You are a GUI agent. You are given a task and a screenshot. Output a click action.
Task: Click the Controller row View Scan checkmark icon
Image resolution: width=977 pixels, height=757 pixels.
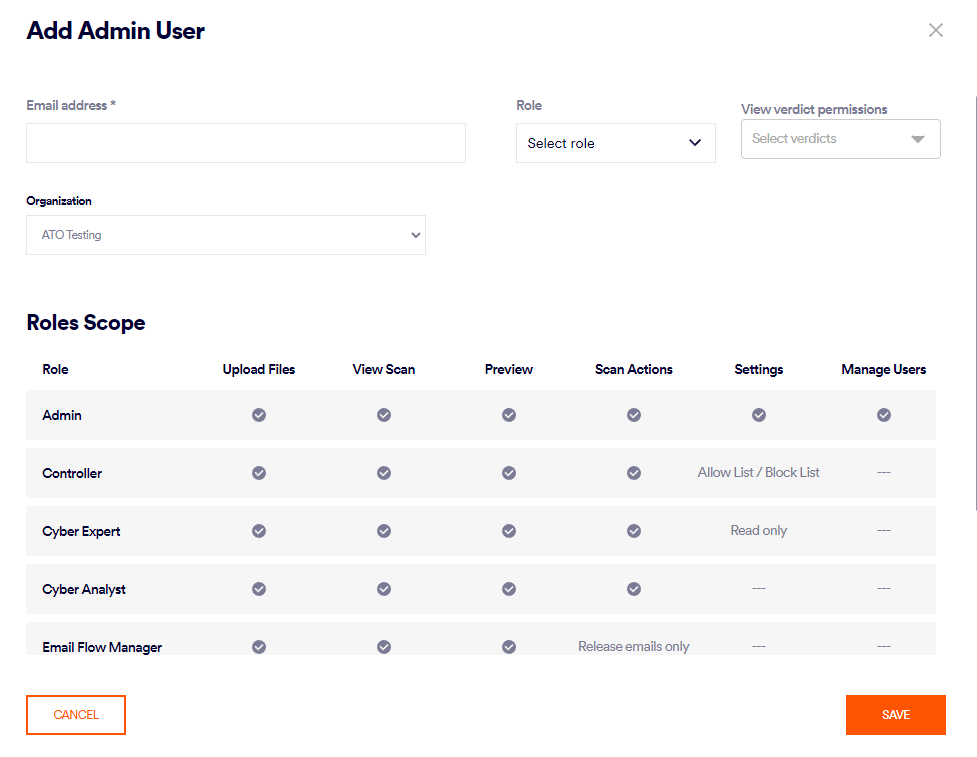coord(384,473)
